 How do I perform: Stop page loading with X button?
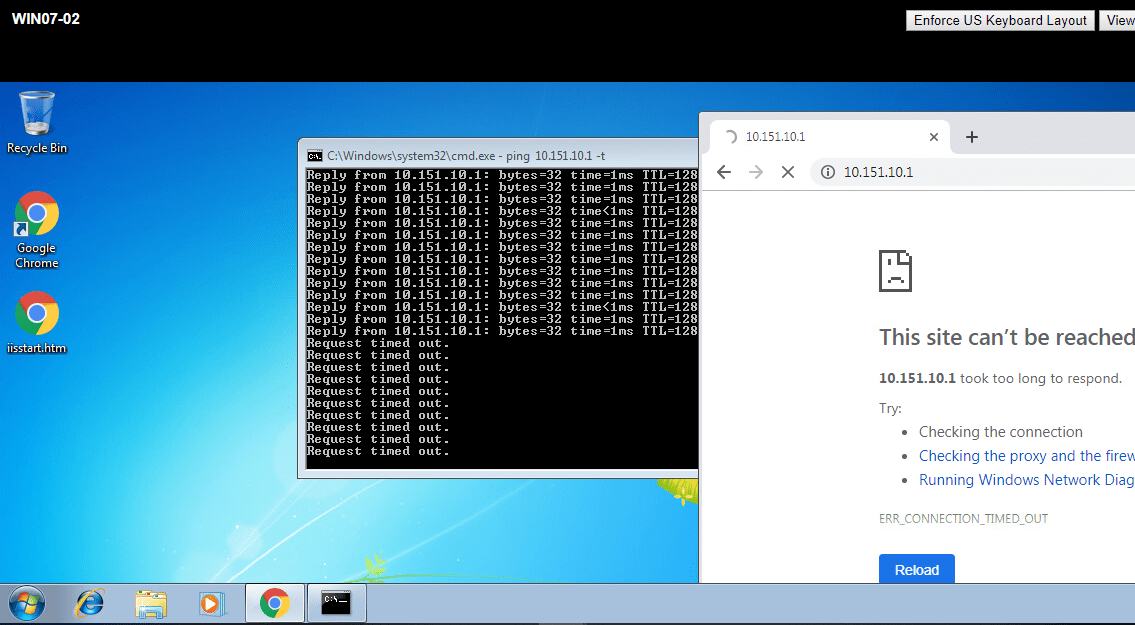pos(787,172)
